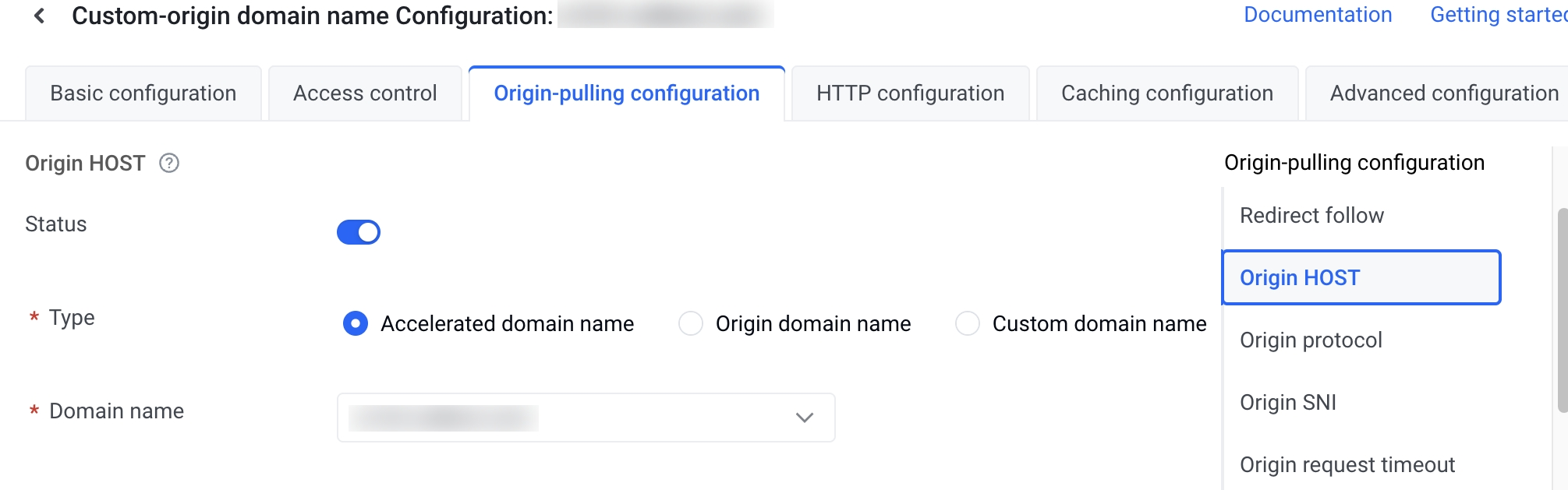Click the Origin HOST help icon
Screen dimensions: 1568x490
click(x=169, y=163)
